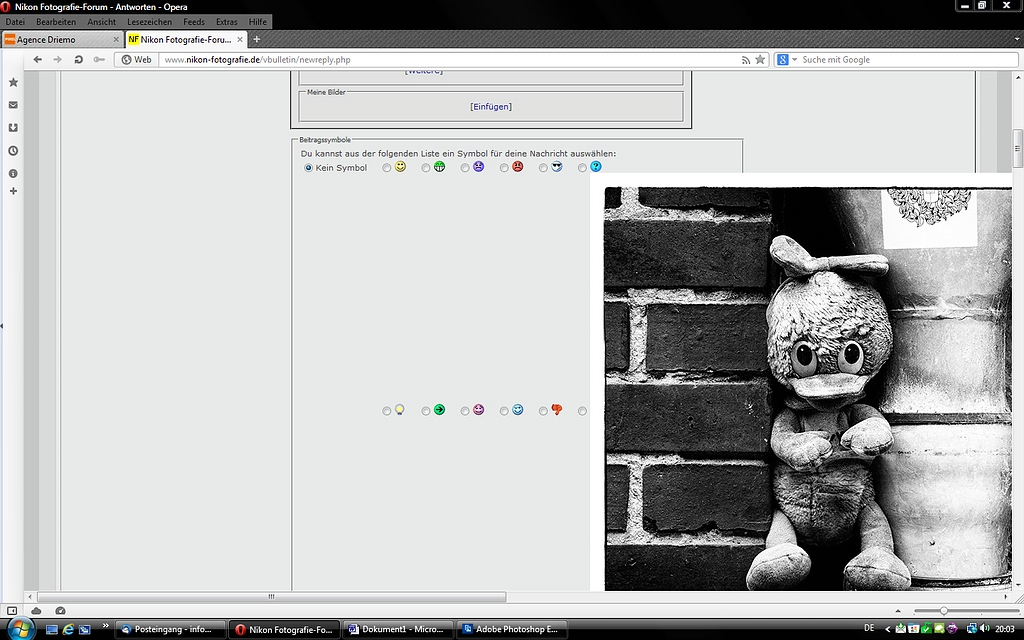The width and height of the screenshot is (1024, 640).
Task: Close the Nikon Fotografie-Forum tab
Action: point(240,39)
